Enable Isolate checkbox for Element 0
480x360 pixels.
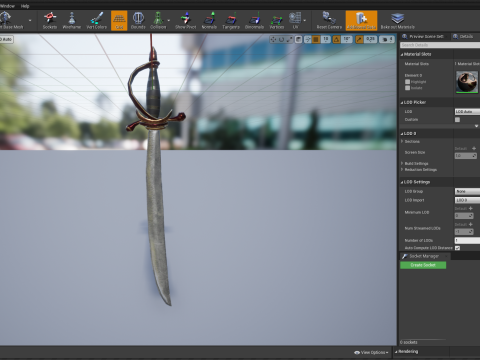pos(407,88)
